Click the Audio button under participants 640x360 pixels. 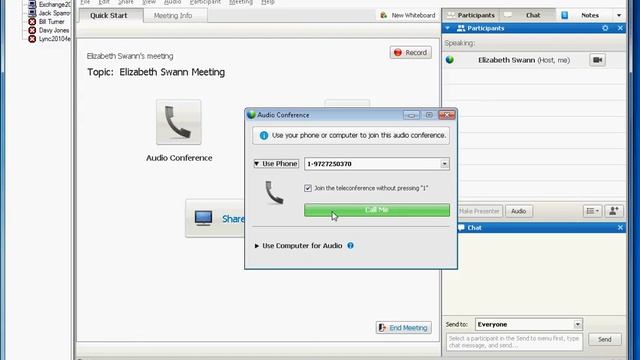pos(519,211)
